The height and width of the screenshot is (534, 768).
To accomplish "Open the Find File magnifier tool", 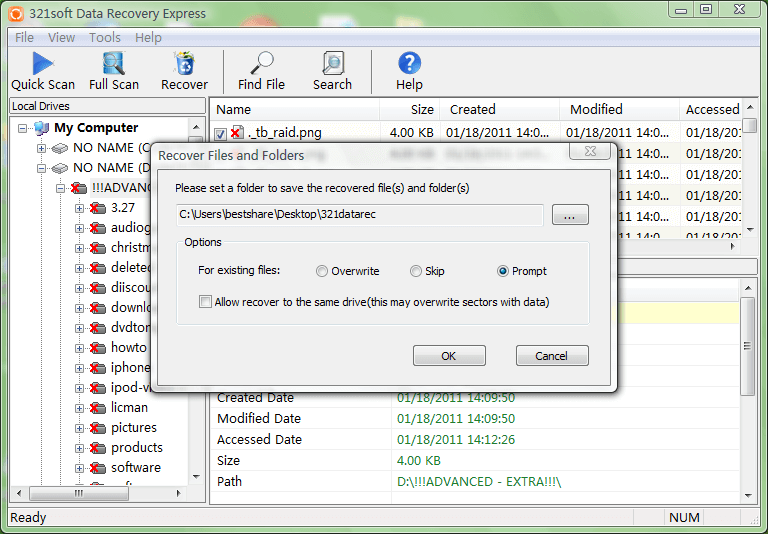I will 262,72.
